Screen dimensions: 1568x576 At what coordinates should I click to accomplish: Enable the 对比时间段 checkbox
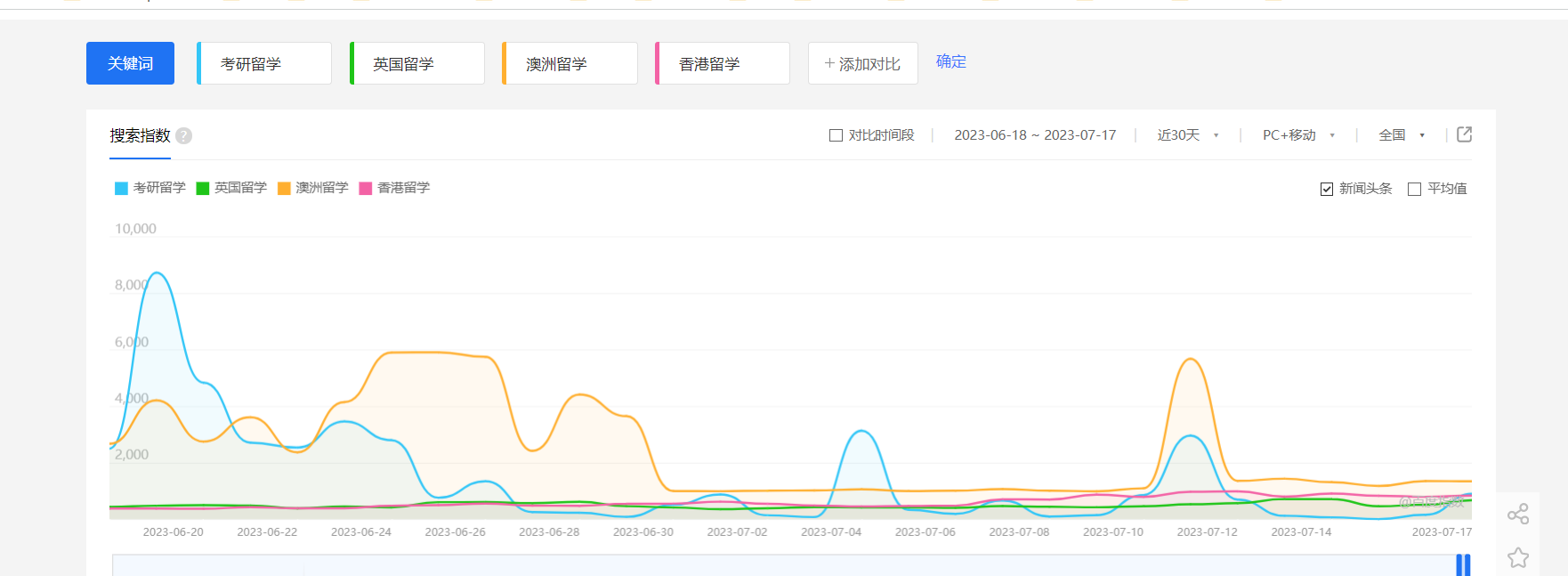[x=836, y=135]
